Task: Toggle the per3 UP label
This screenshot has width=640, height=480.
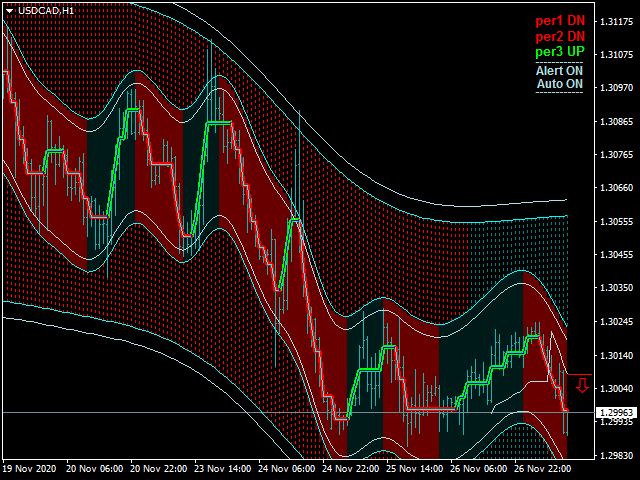Action: 560,52
